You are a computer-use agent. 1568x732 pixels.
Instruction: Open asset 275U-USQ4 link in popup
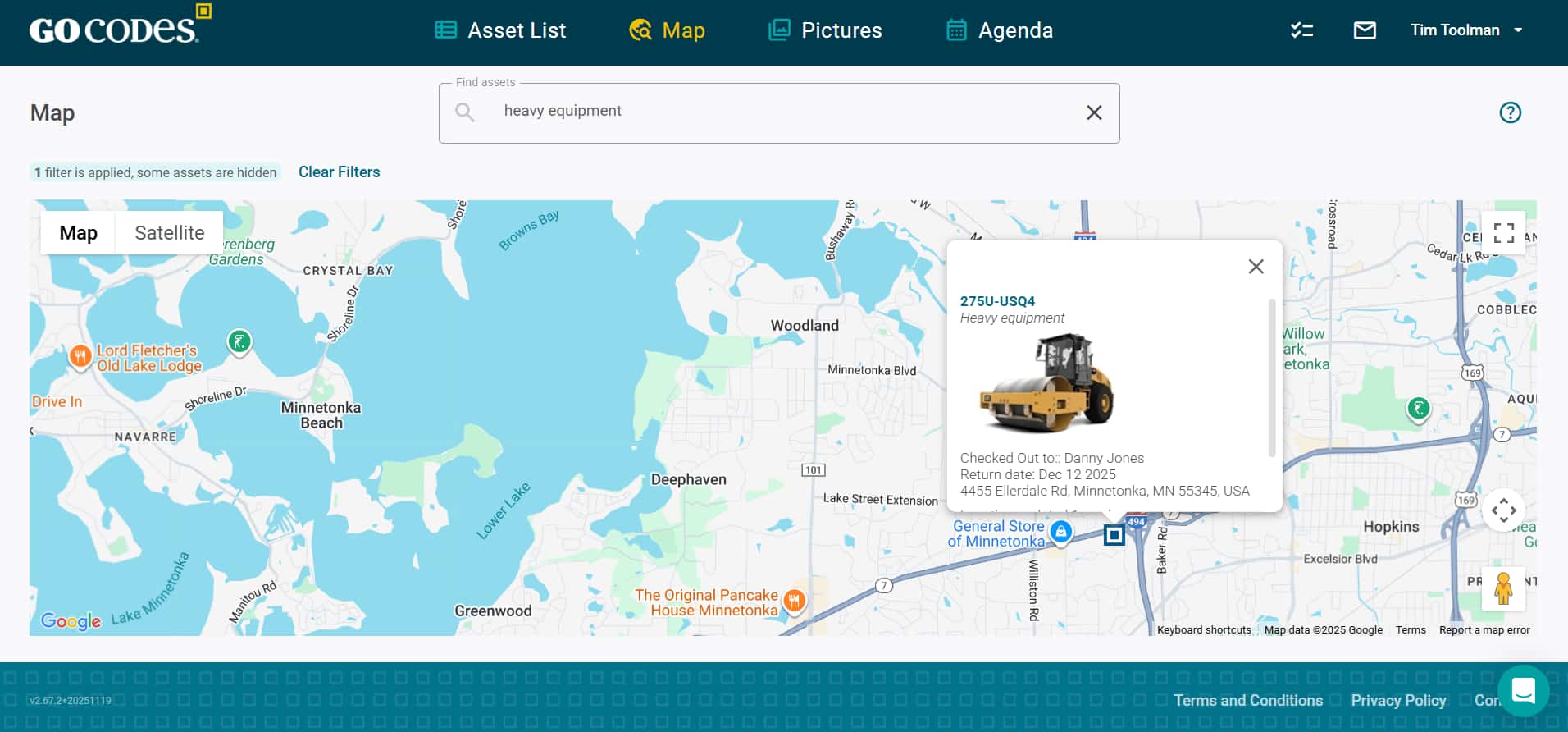[x=997, y=301]
